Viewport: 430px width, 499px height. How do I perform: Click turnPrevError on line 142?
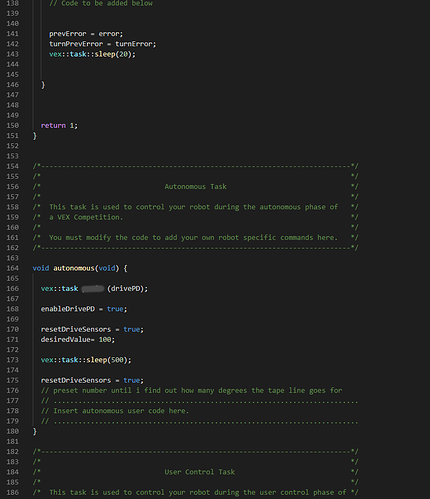point(76,44)
